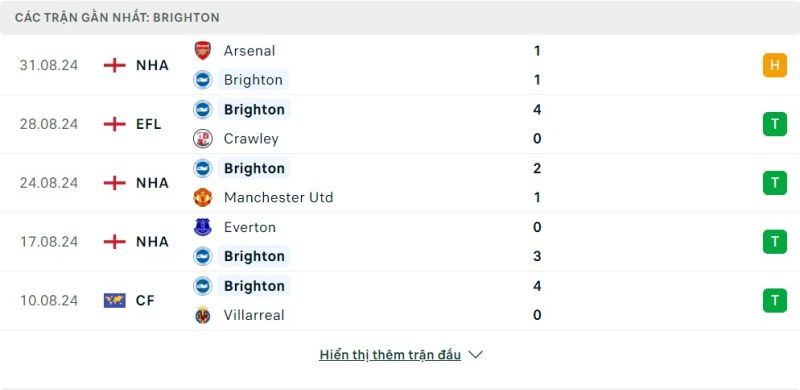Click Brighton crest in the Arsenal match
Viewport: 800px width, 390px height.
(203, 80)
